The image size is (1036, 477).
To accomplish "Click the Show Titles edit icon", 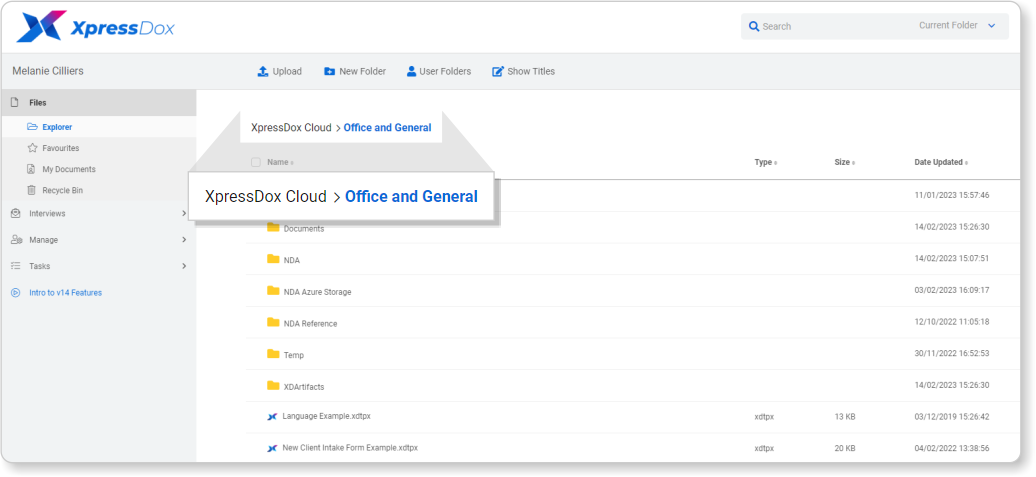I will pos(498,71).
